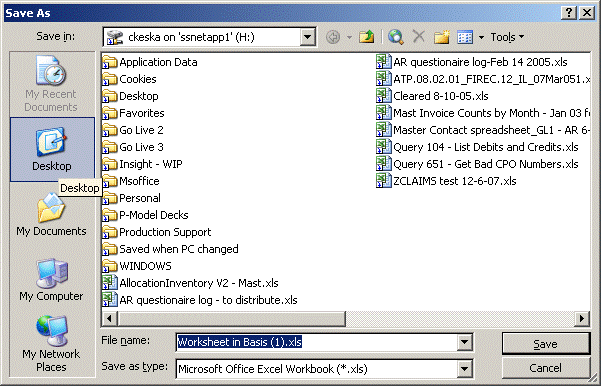Select AR questionaire log - to distribute.xls

(200, 300)
